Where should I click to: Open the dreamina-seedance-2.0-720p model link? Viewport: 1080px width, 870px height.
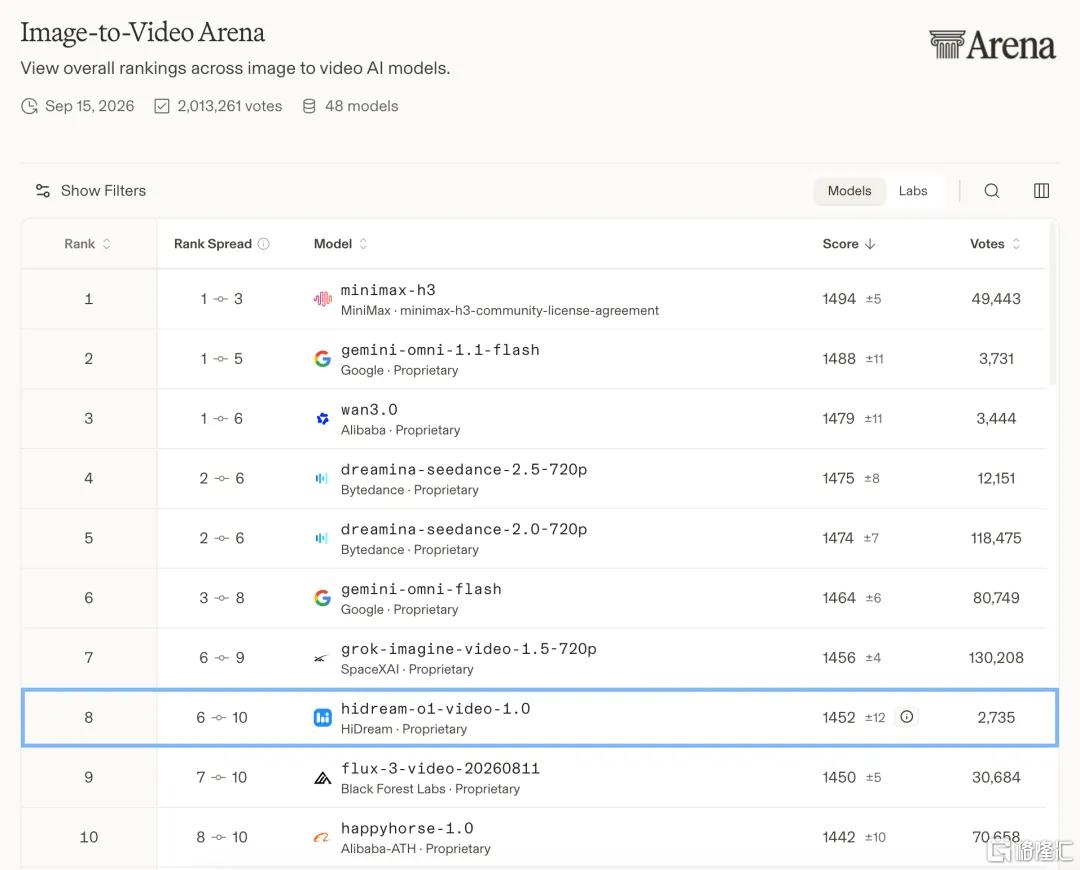(464, 530)
